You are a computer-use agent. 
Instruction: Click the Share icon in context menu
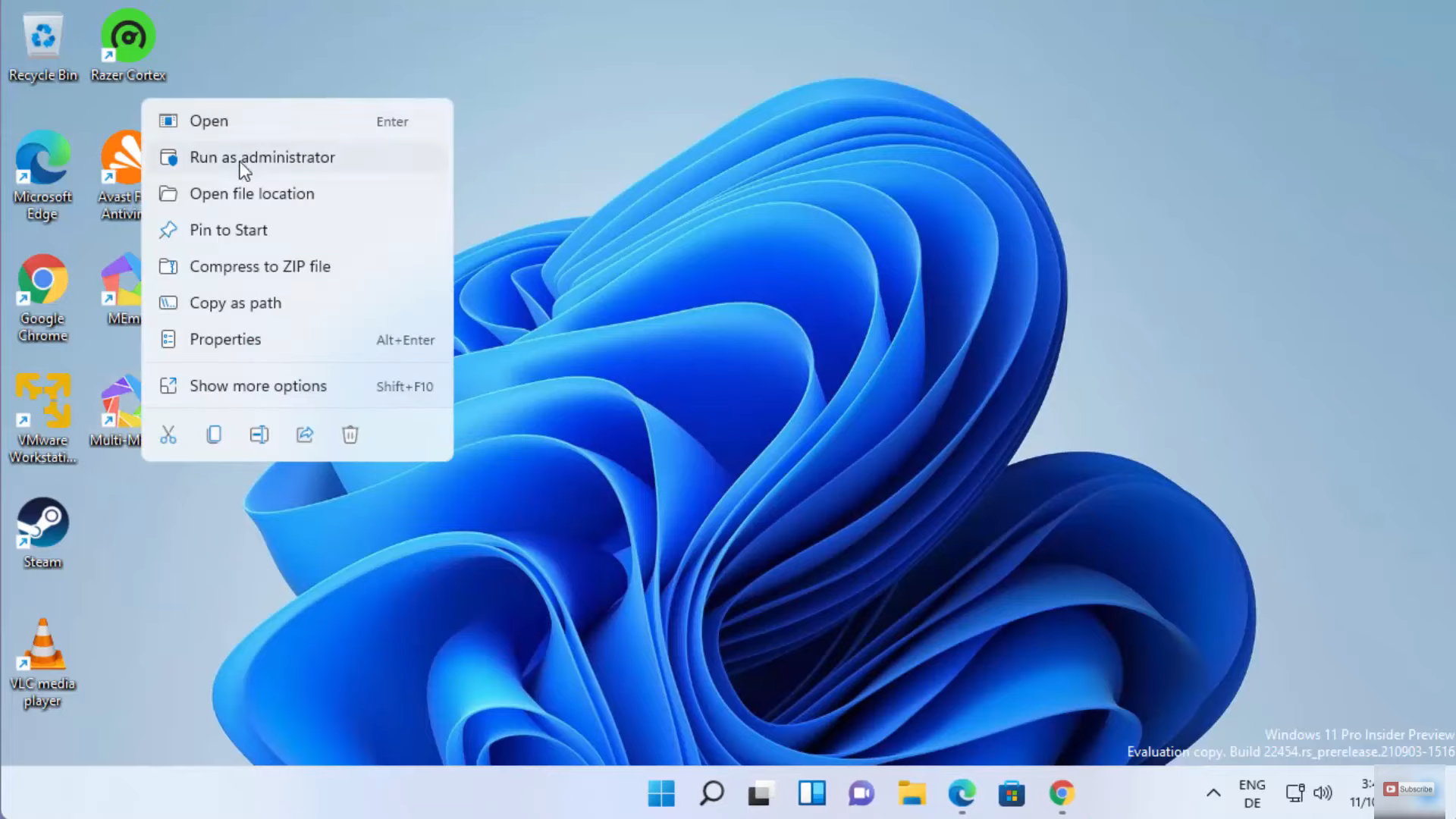point(305,435)
